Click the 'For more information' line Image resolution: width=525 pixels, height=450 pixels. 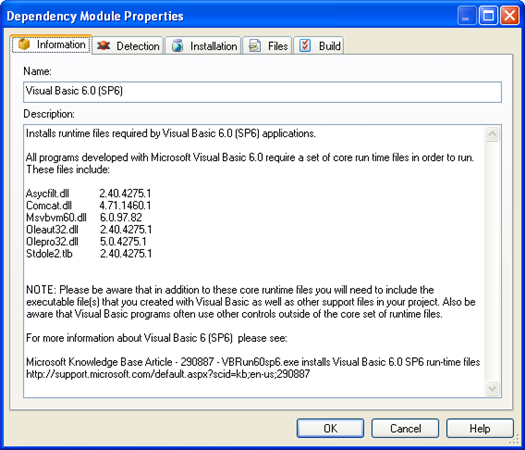point(156,338)
